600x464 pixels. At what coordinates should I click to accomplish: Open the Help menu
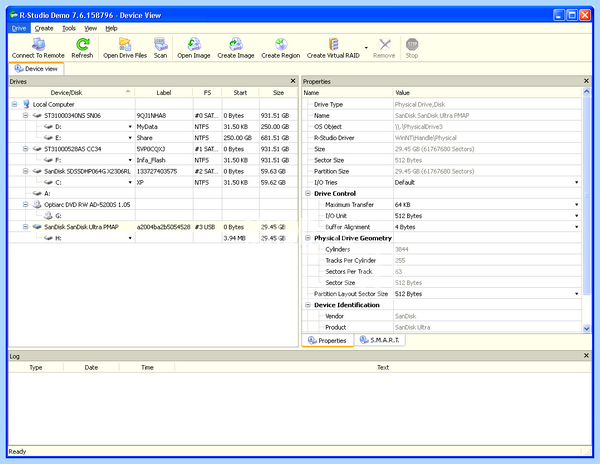point(111,28)
